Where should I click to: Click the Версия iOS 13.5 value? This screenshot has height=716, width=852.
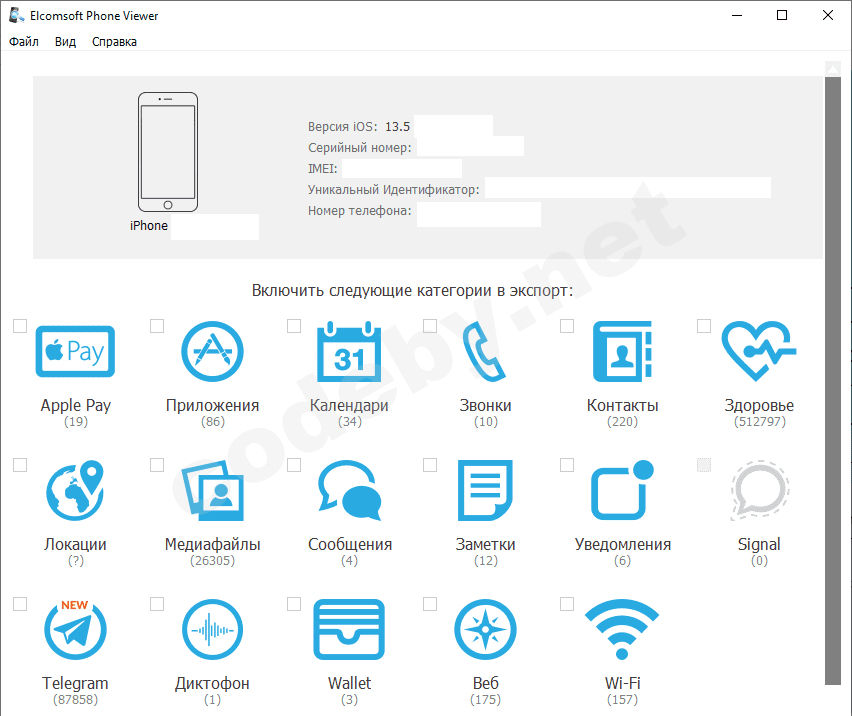point(397,127)
